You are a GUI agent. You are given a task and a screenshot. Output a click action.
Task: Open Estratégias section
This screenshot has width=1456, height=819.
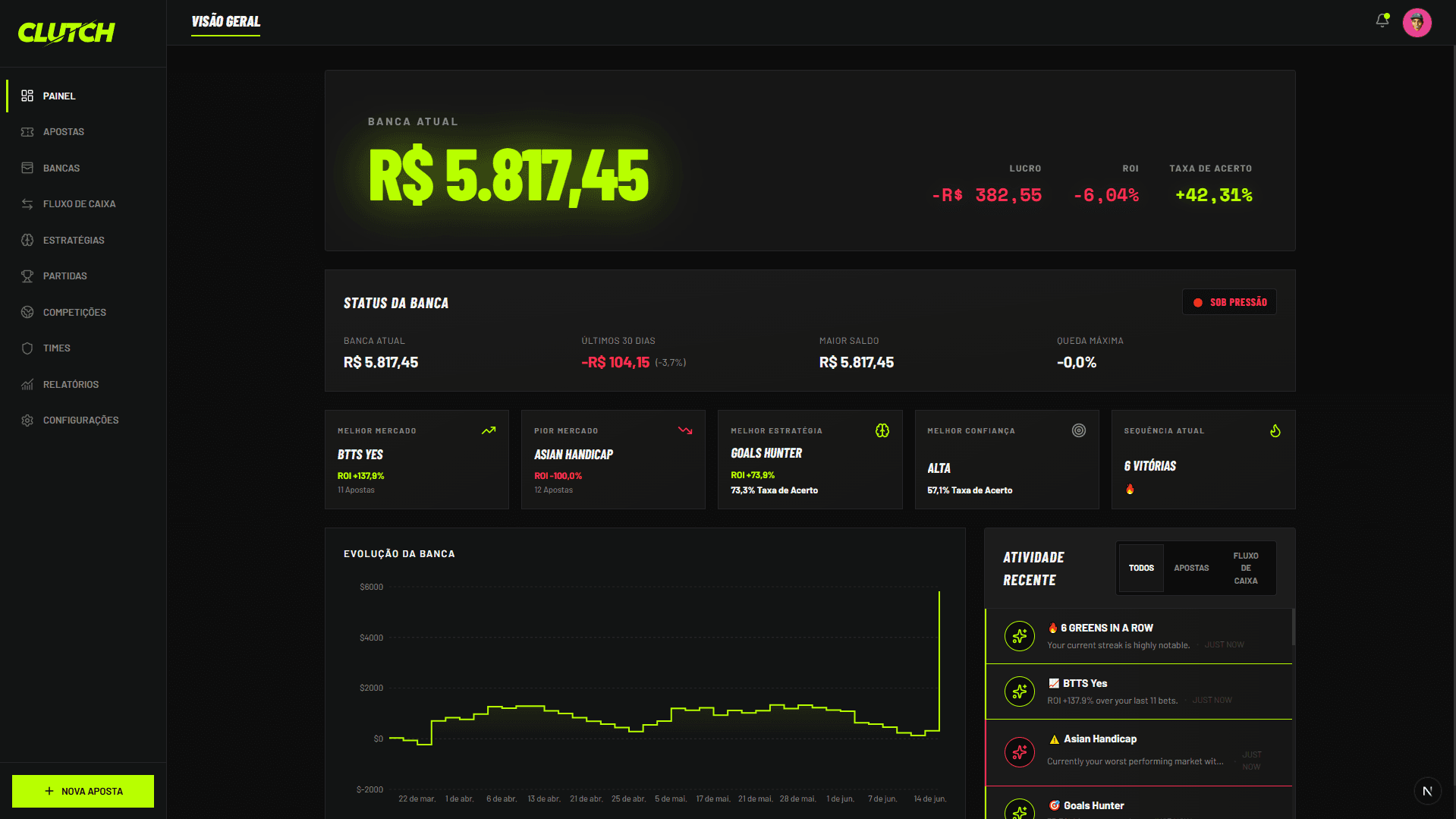click(x=83, y=240)
